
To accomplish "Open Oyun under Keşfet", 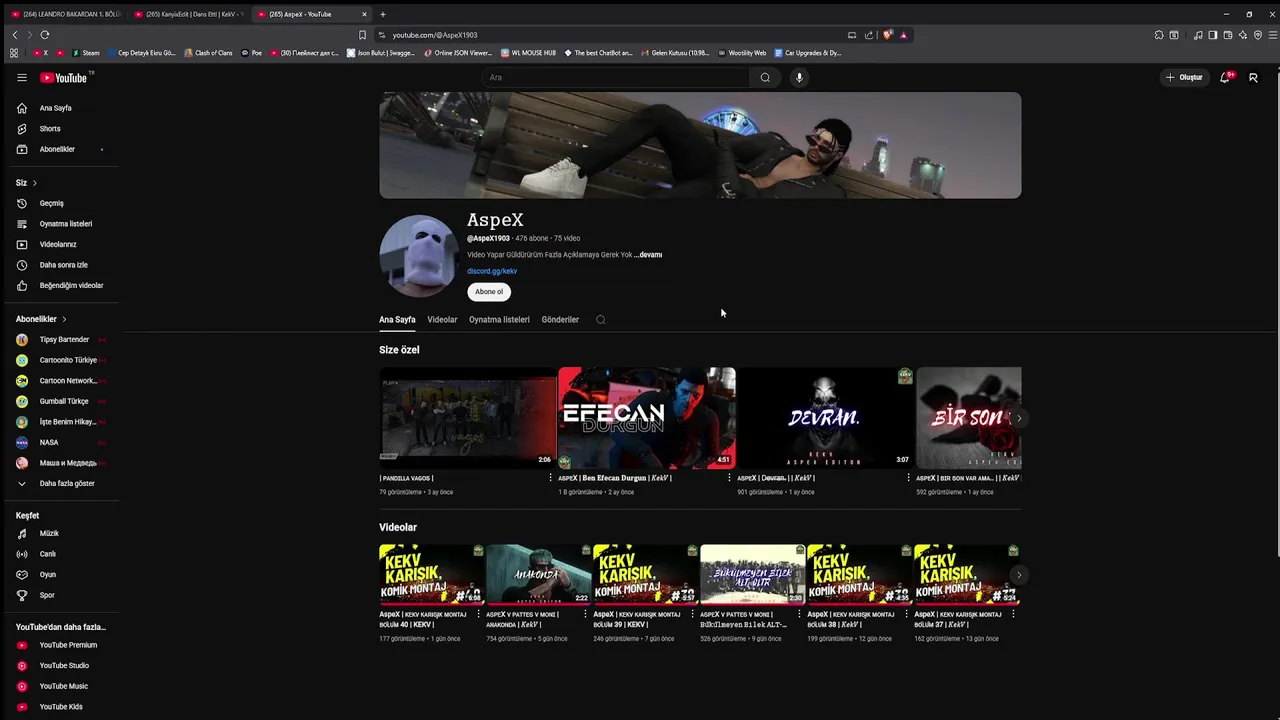I will click(47, 575).
